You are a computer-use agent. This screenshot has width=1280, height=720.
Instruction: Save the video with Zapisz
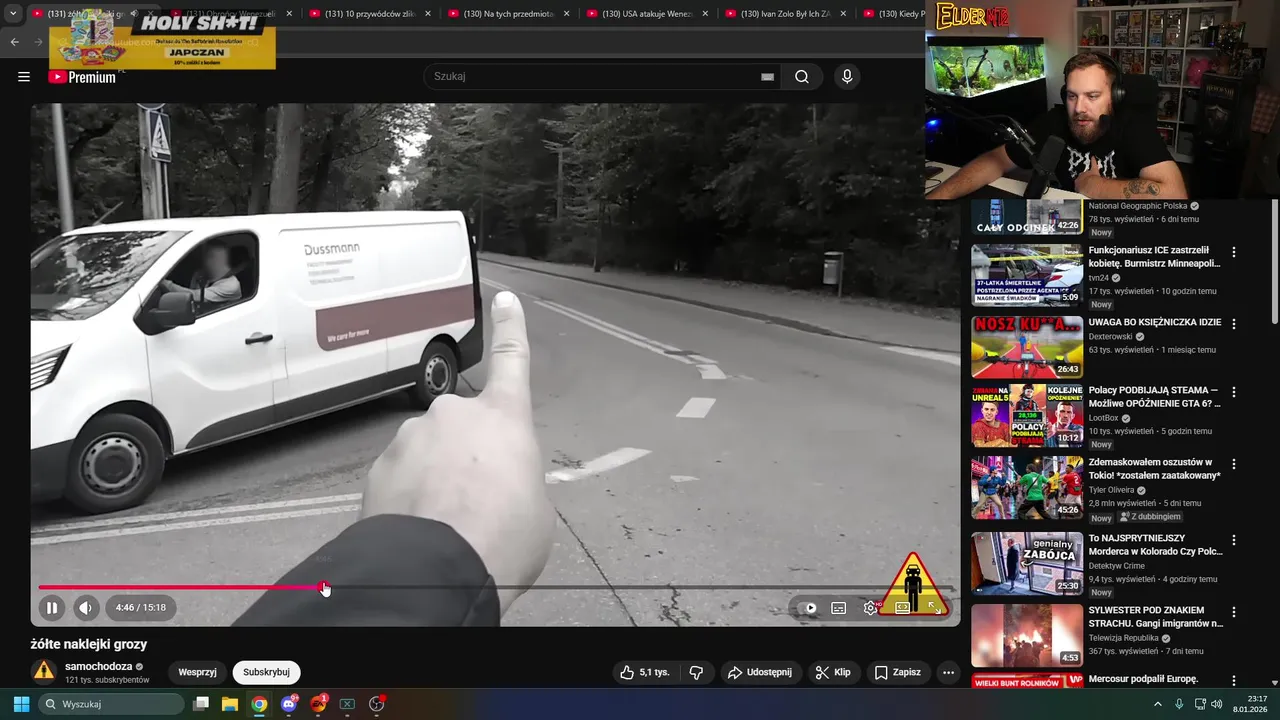(x=897, y=672)
